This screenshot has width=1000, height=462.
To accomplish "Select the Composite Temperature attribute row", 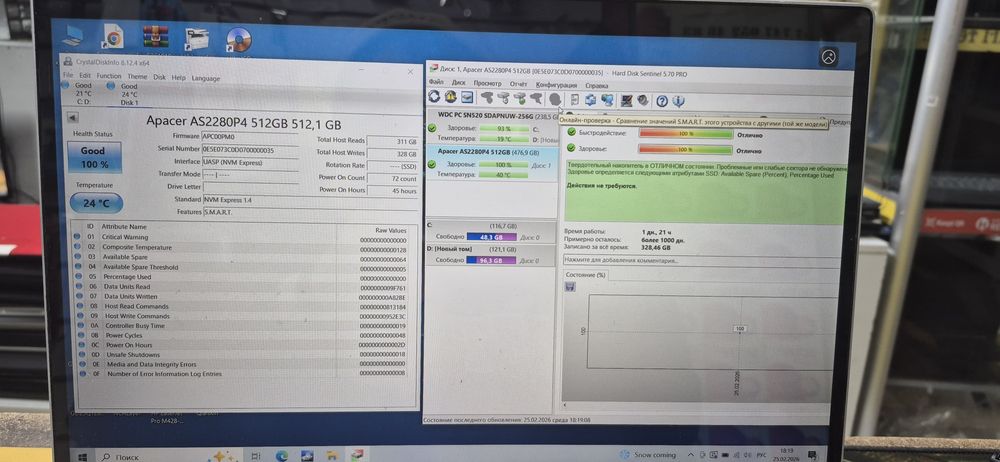I will [x=240, y=248].
